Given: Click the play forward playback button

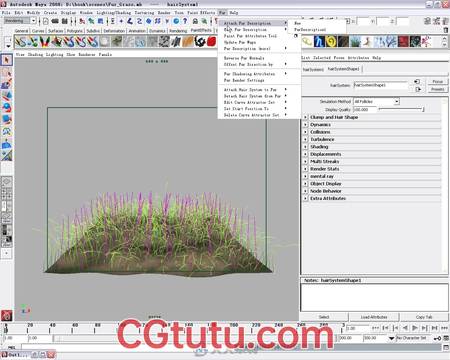Looking at the screenshot, I should (x=415, y=328).
